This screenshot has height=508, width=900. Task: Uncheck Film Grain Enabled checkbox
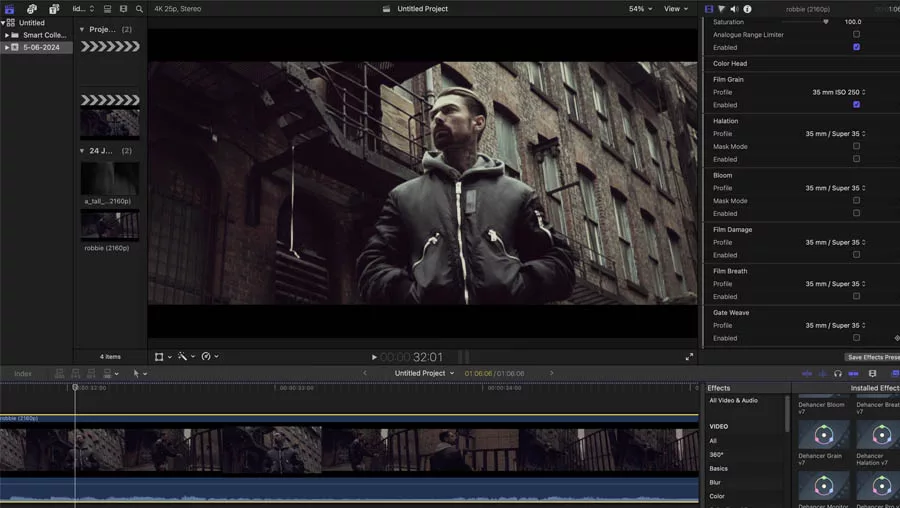pyautogui.click(x=856, y=104)
